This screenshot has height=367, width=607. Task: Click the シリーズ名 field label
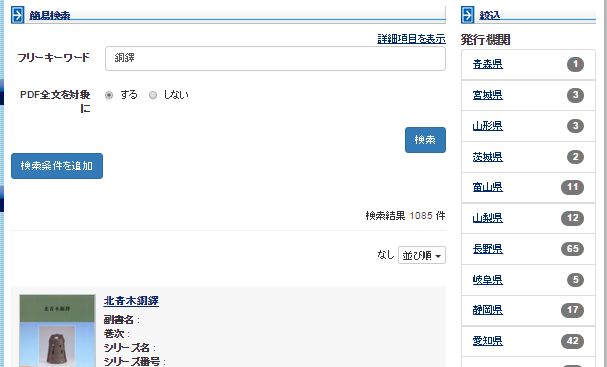point(127,348)
